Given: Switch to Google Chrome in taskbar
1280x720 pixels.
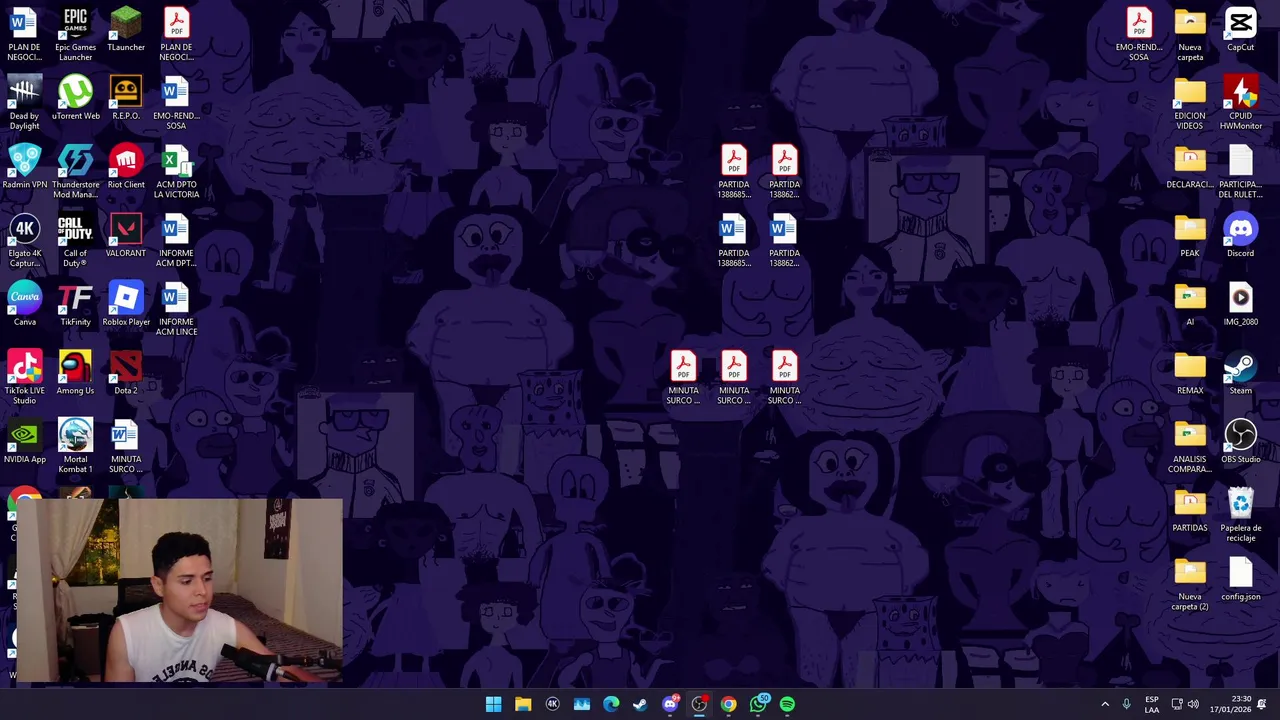Looking at the screenshot, I should tap(729, 704).
